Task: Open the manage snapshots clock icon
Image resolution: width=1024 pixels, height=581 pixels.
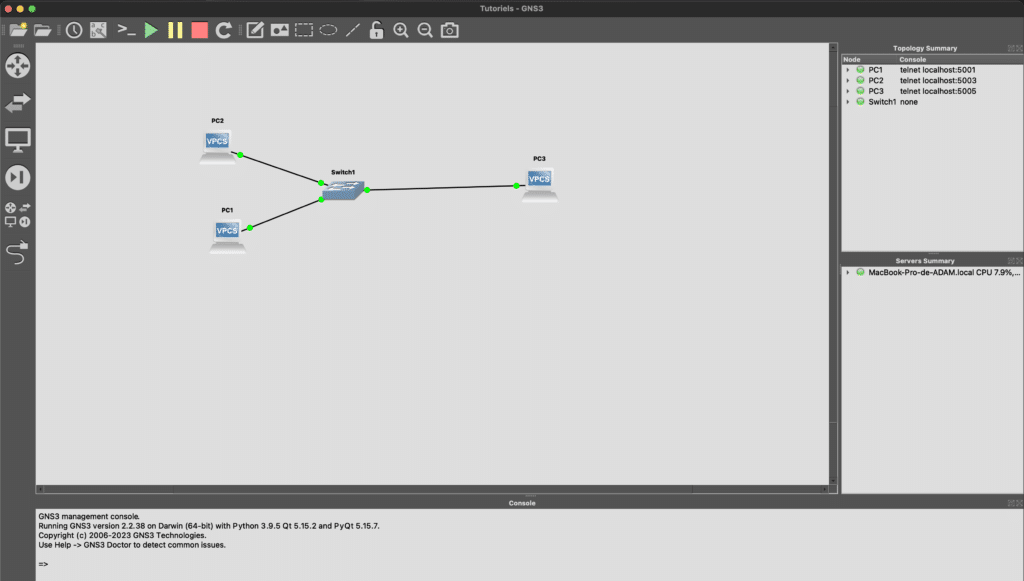Action: pos(74,30)
